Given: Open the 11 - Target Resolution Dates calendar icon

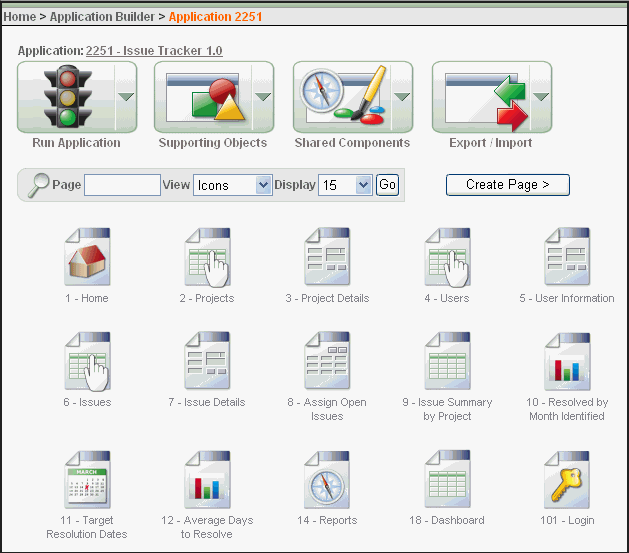Looking at the screenshot, I should coord(87,480).
